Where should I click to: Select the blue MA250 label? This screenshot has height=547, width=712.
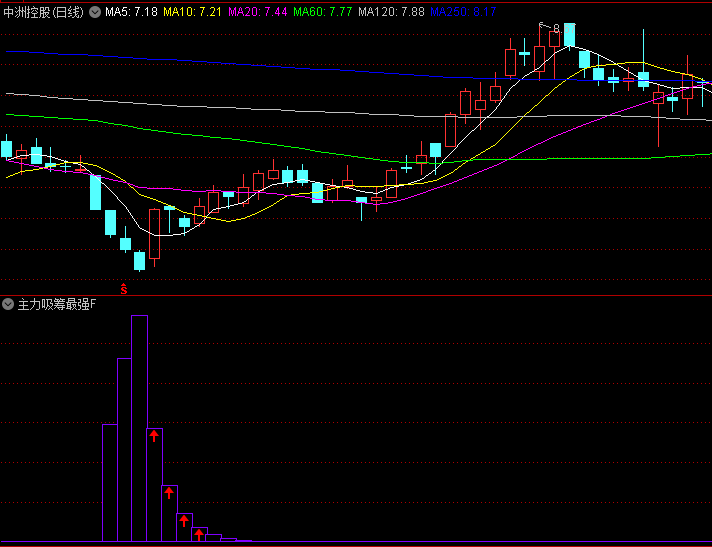click(463, 12)
